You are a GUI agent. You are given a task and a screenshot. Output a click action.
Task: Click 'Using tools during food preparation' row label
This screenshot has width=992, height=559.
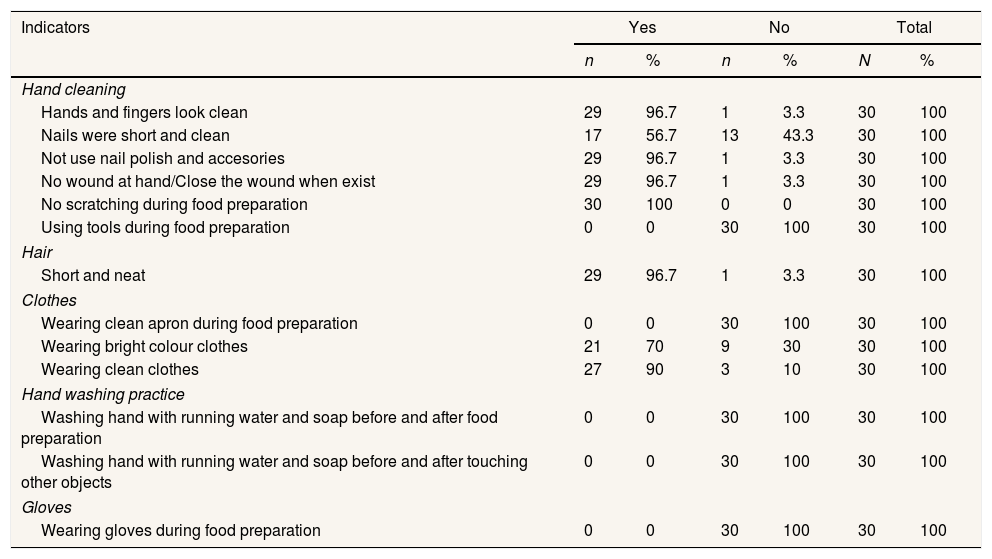(165, 228)
